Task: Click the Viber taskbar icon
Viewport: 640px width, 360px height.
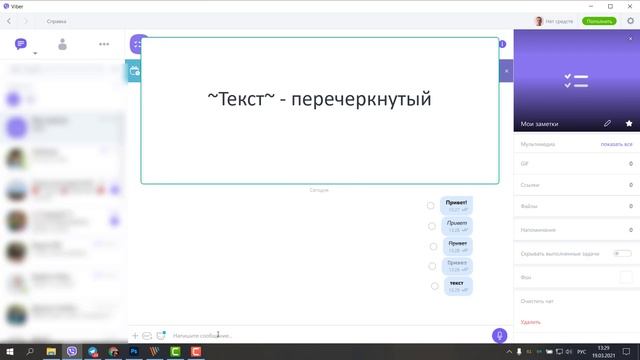Action: tap(72, 351)
